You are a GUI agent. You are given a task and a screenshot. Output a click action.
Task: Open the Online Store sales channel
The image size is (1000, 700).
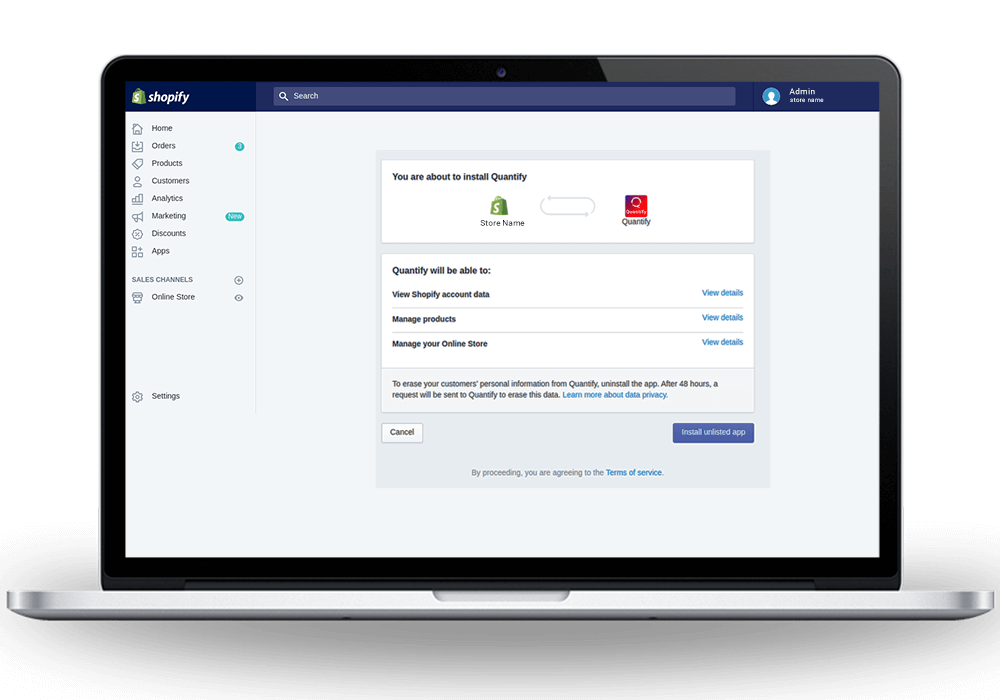(x=173, y=297)
